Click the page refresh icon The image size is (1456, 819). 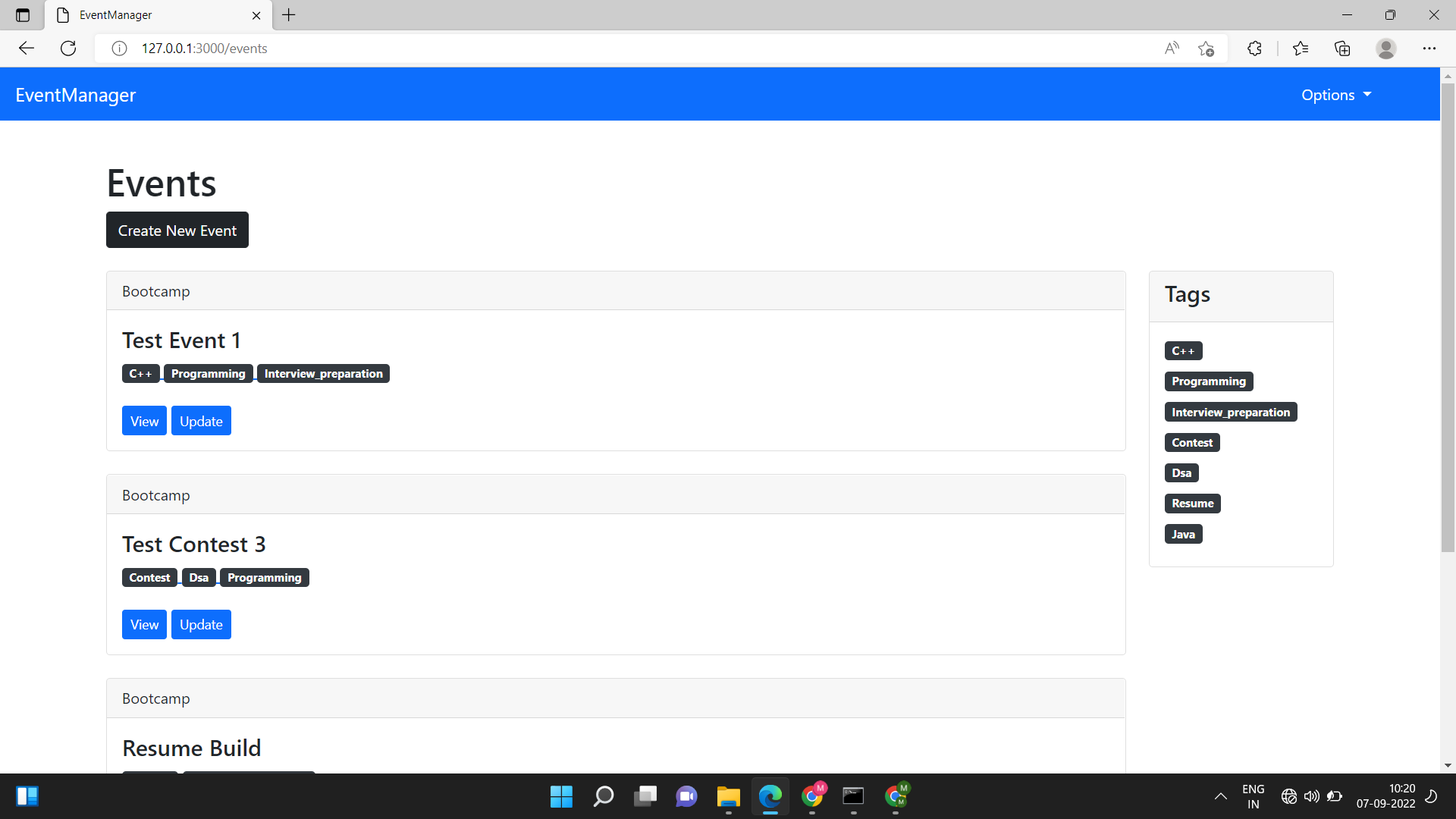(x=67, y=48)
